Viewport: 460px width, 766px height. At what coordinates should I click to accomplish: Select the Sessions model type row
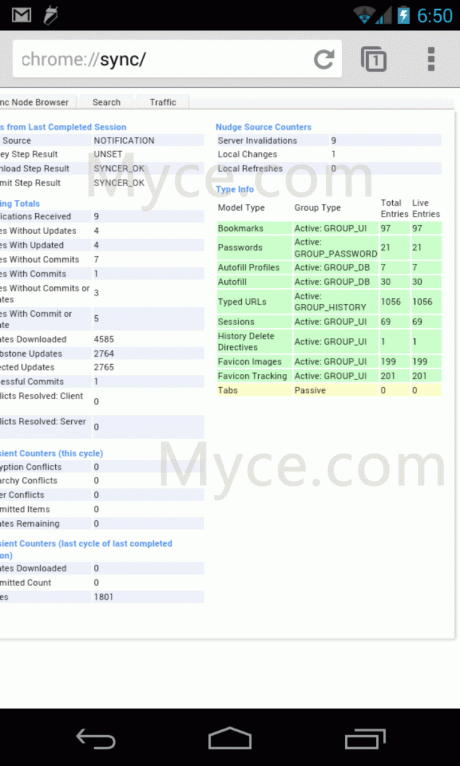tap(329, 322)
